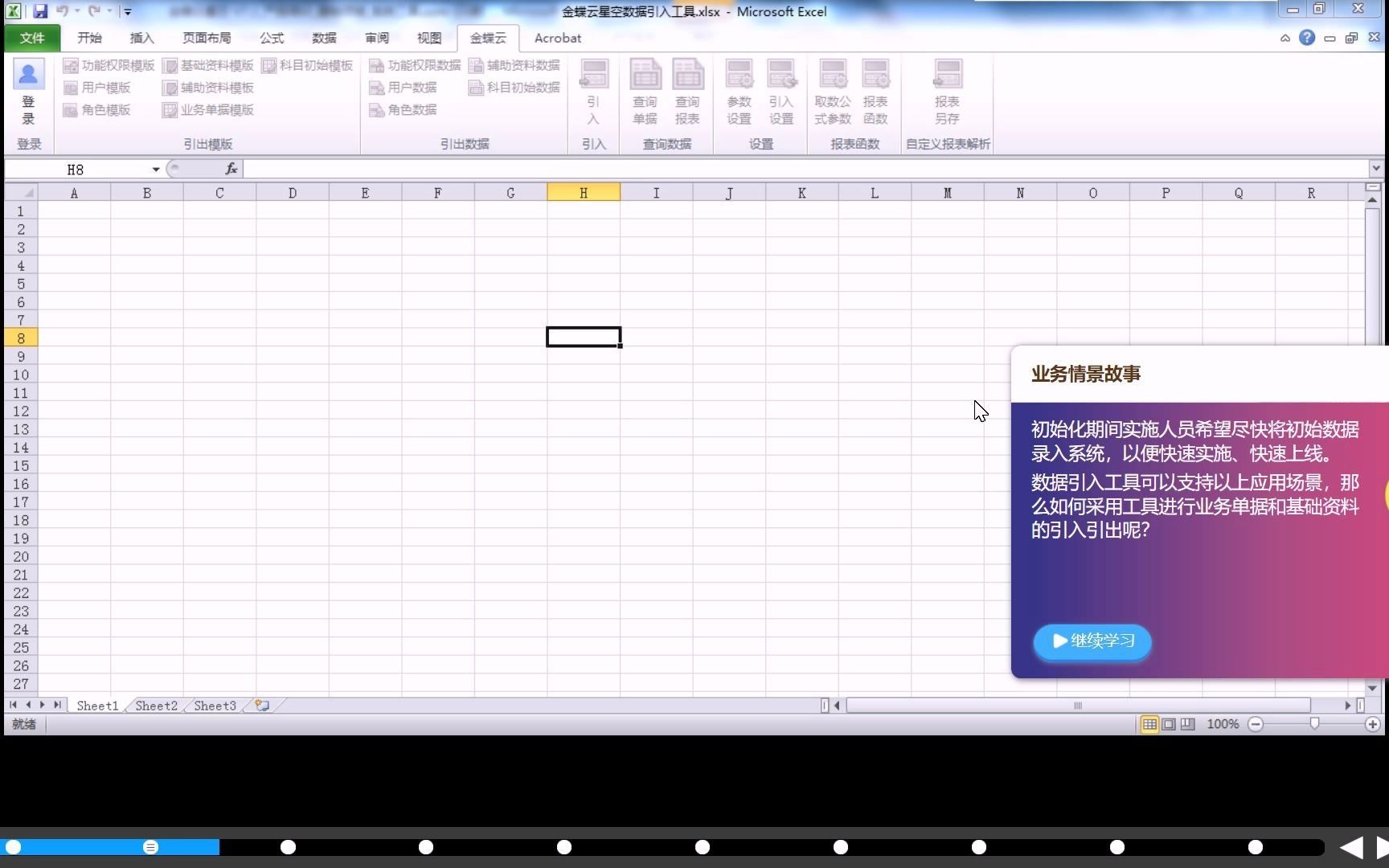This screenshot has width=1389, height=868.
Task: Open the 公式 ribbon tab
Action: click(x=272, y=38)
